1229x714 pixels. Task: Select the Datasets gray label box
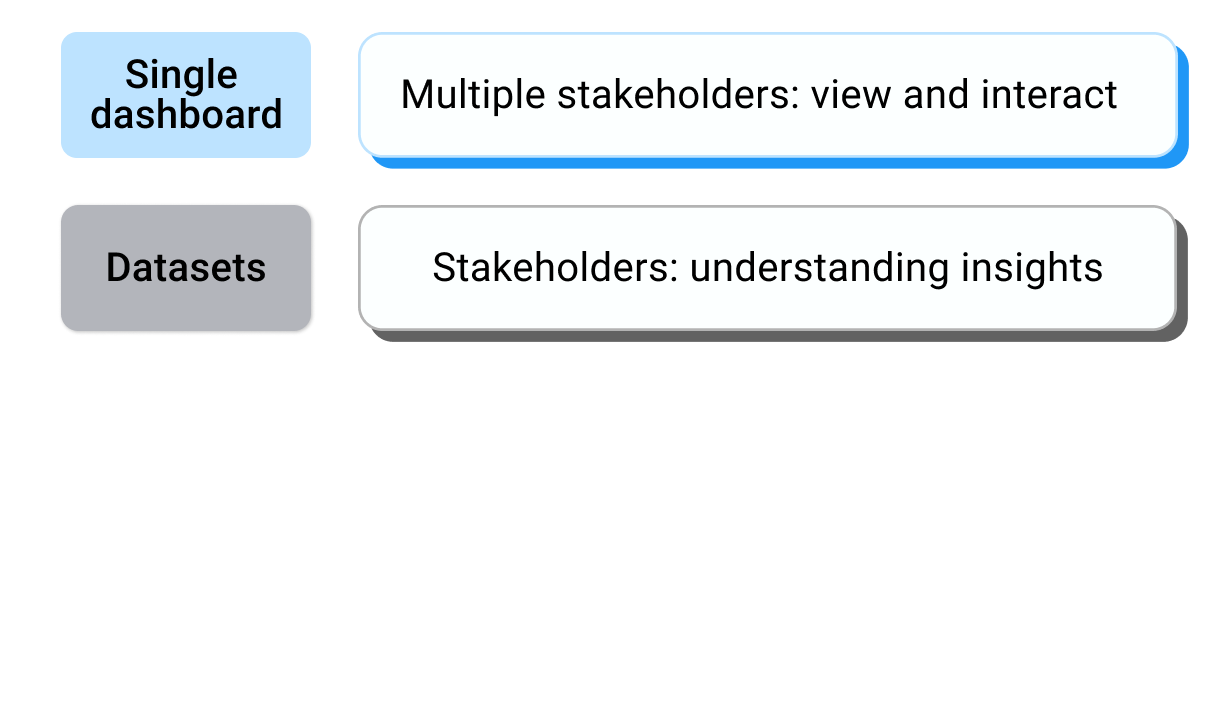186,268
